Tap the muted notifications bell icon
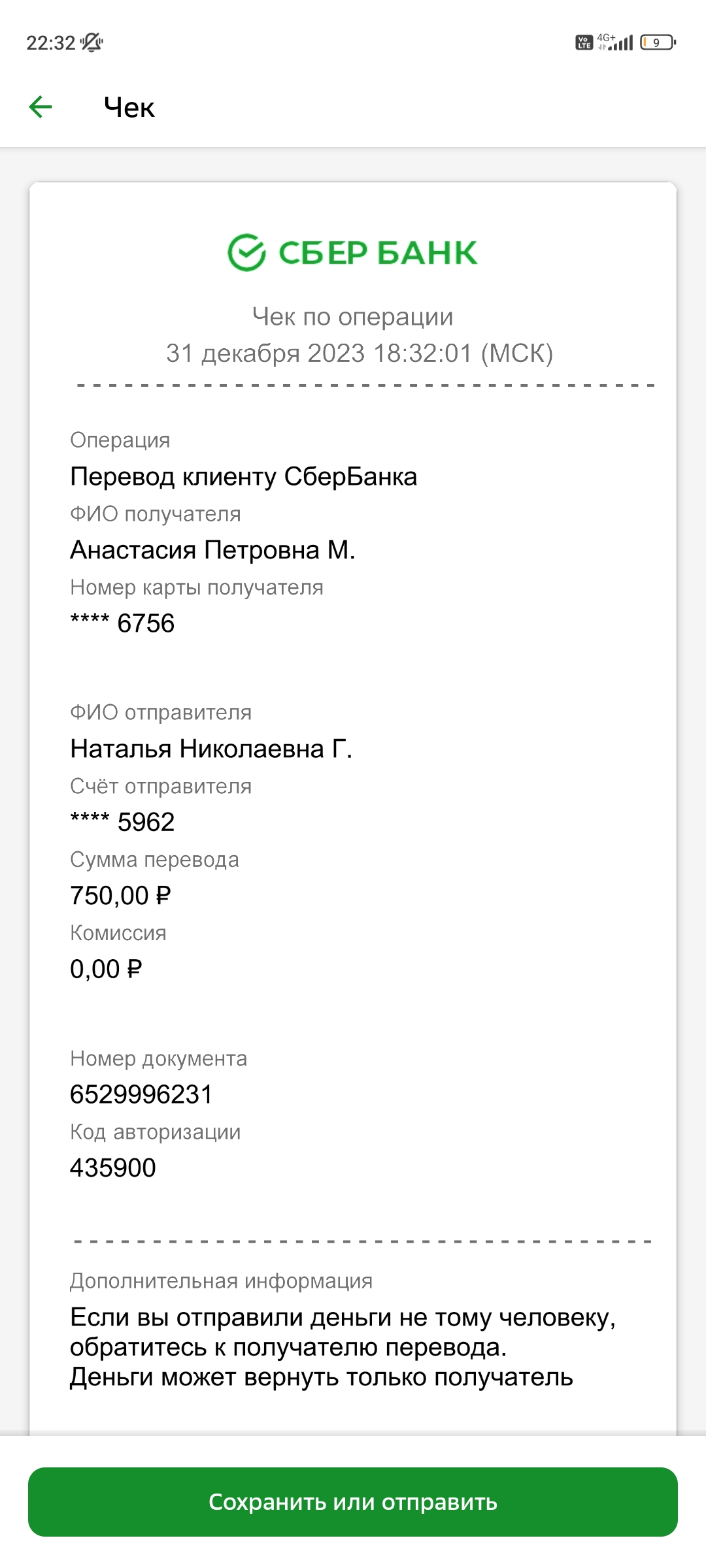Screen dimensions: 706x1568 pyautogui.click(x=92, y=42)
